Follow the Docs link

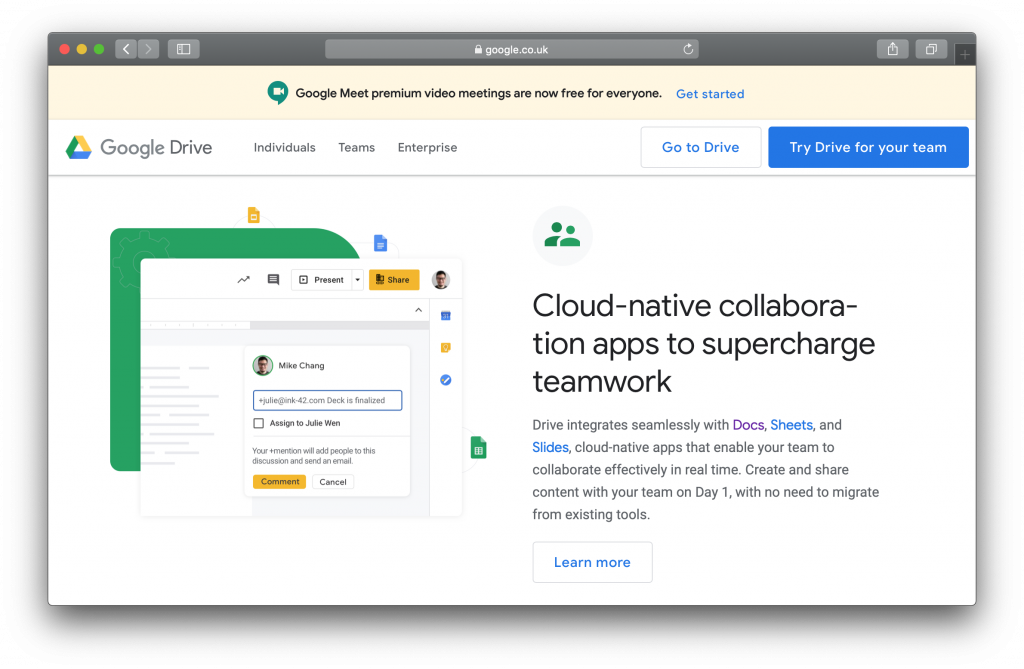click(748, 425)
